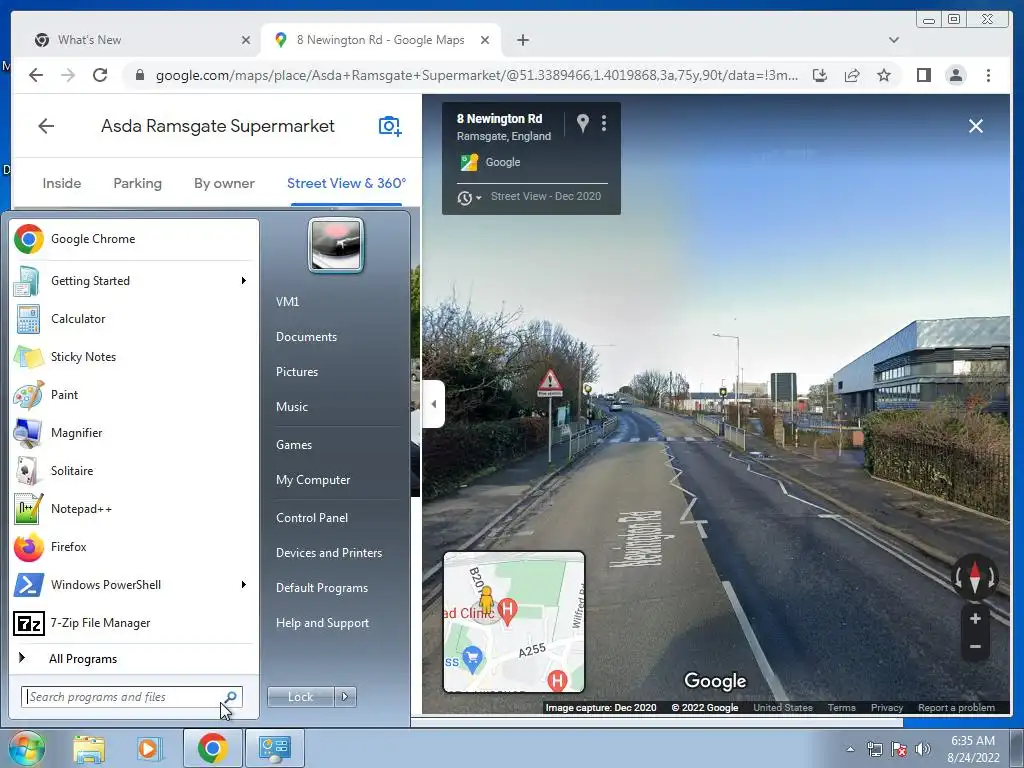Launch Notepad++ from the Start menu
1024x768 pixels.
[134, 509]
